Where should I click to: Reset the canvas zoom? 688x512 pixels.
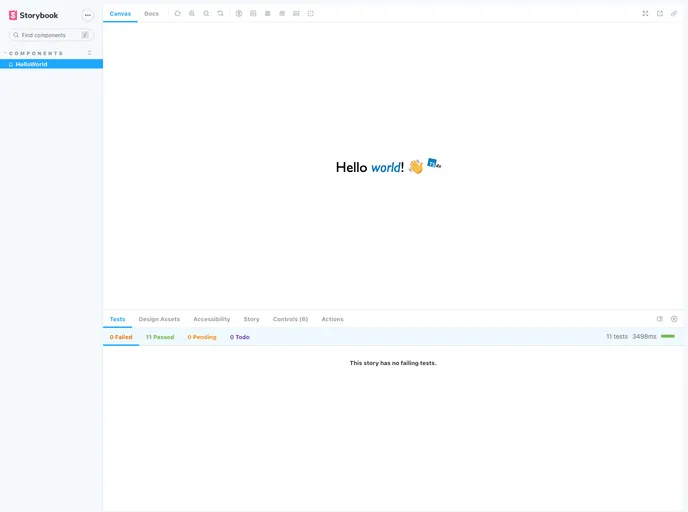(x=220, y=13)
